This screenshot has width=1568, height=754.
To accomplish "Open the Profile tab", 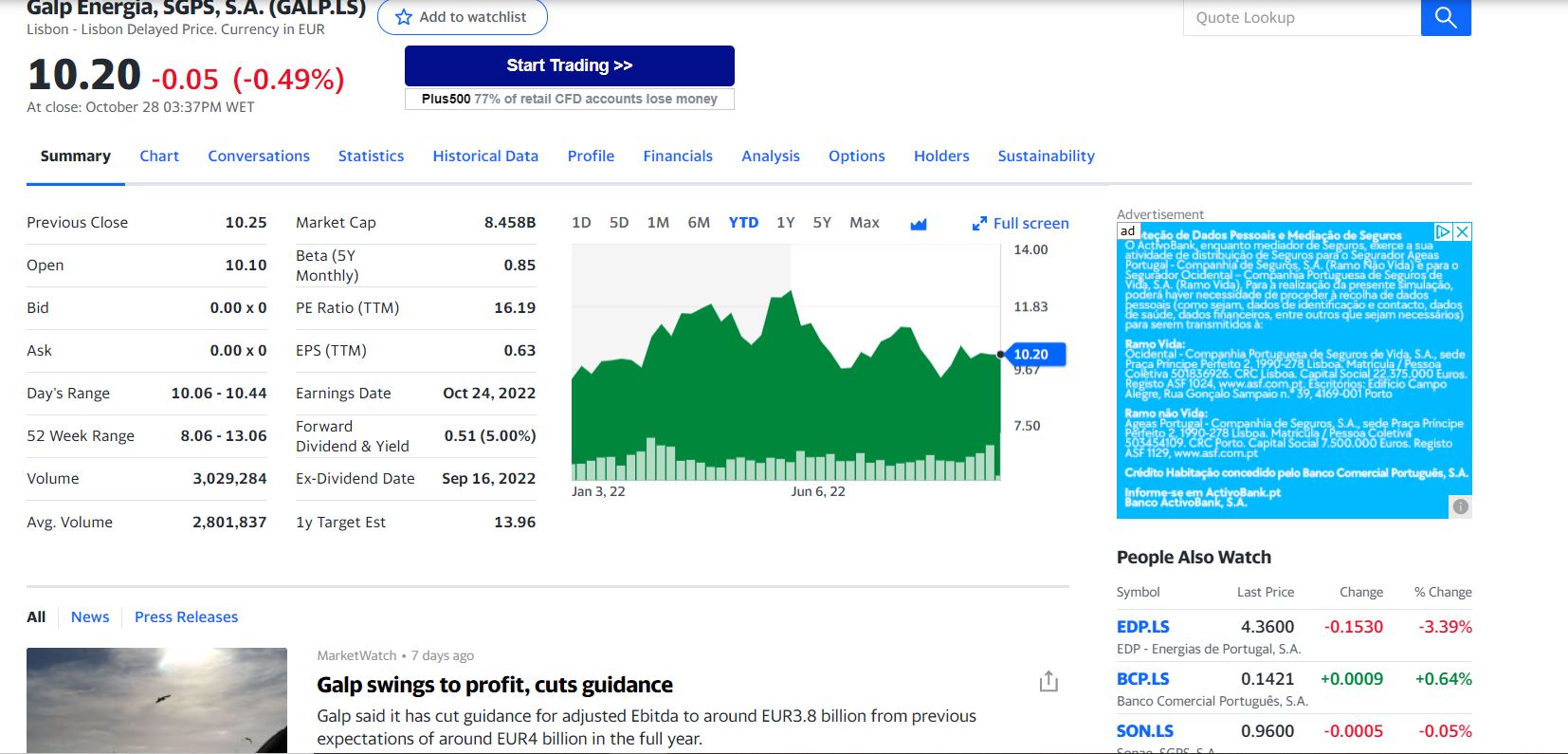I will coord(591,156).
